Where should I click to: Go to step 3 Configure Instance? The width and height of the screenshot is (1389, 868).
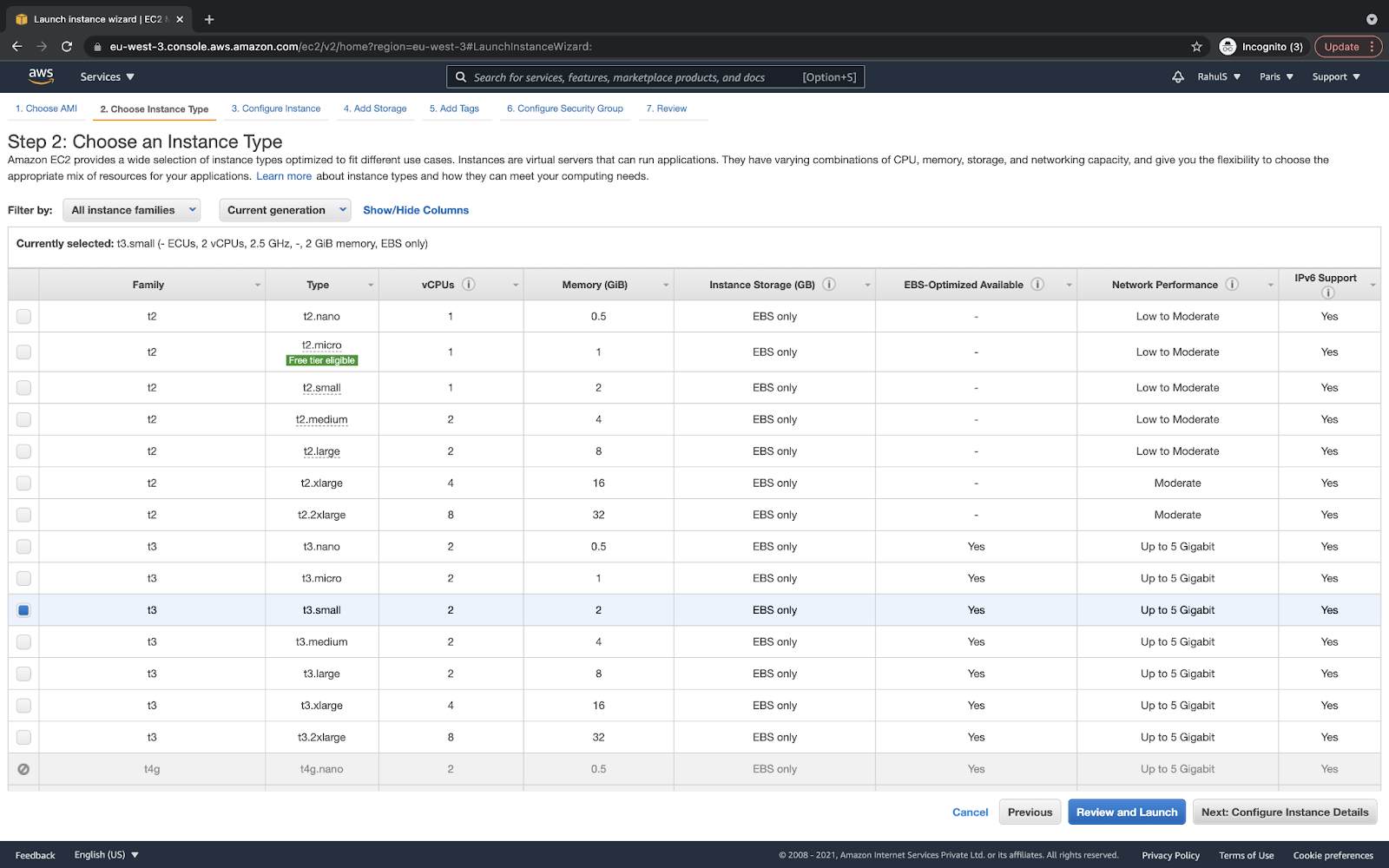click(x=276, y=108)
